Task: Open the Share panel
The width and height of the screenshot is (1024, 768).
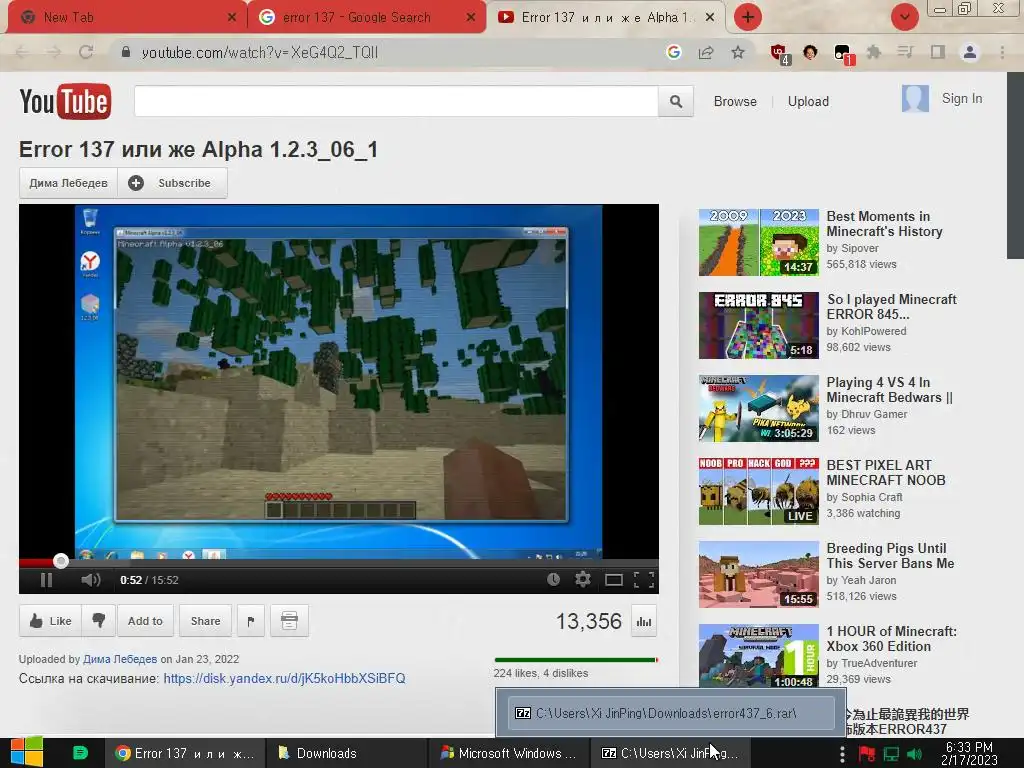Action: tap(205, 621)
